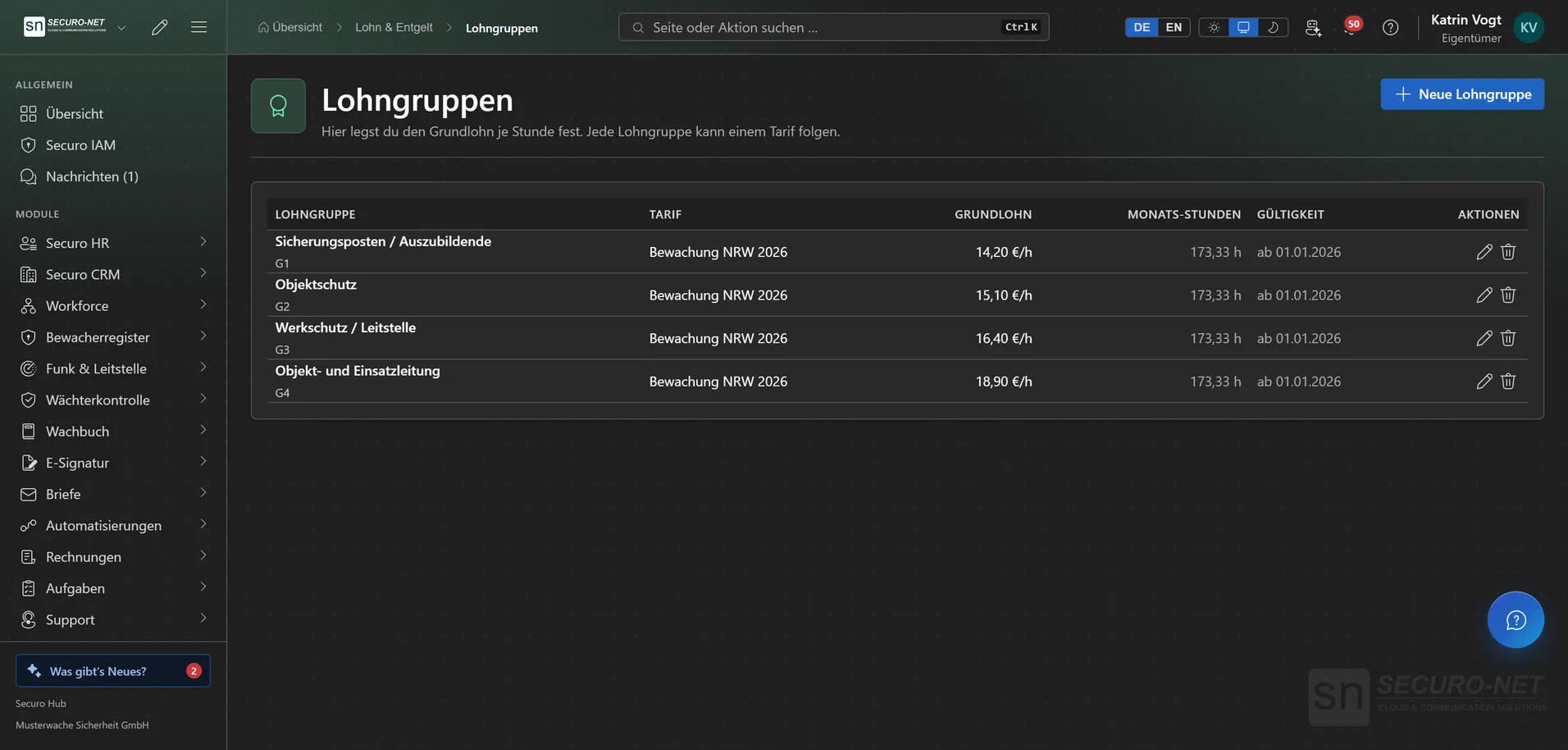Enable light theme mode
The width and height of the screenshot is (1568, 750).
1214,27
